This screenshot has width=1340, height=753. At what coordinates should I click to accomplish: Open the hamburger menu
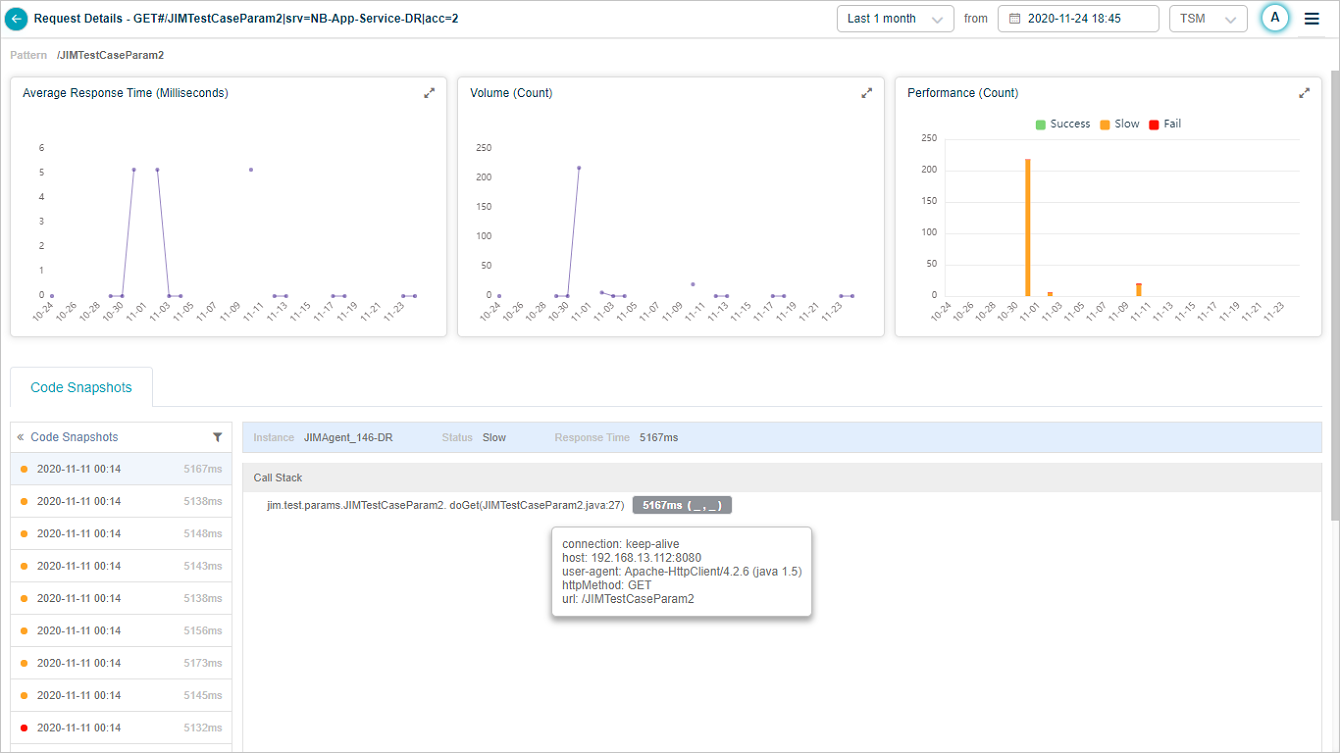[x=1312, y=18]
